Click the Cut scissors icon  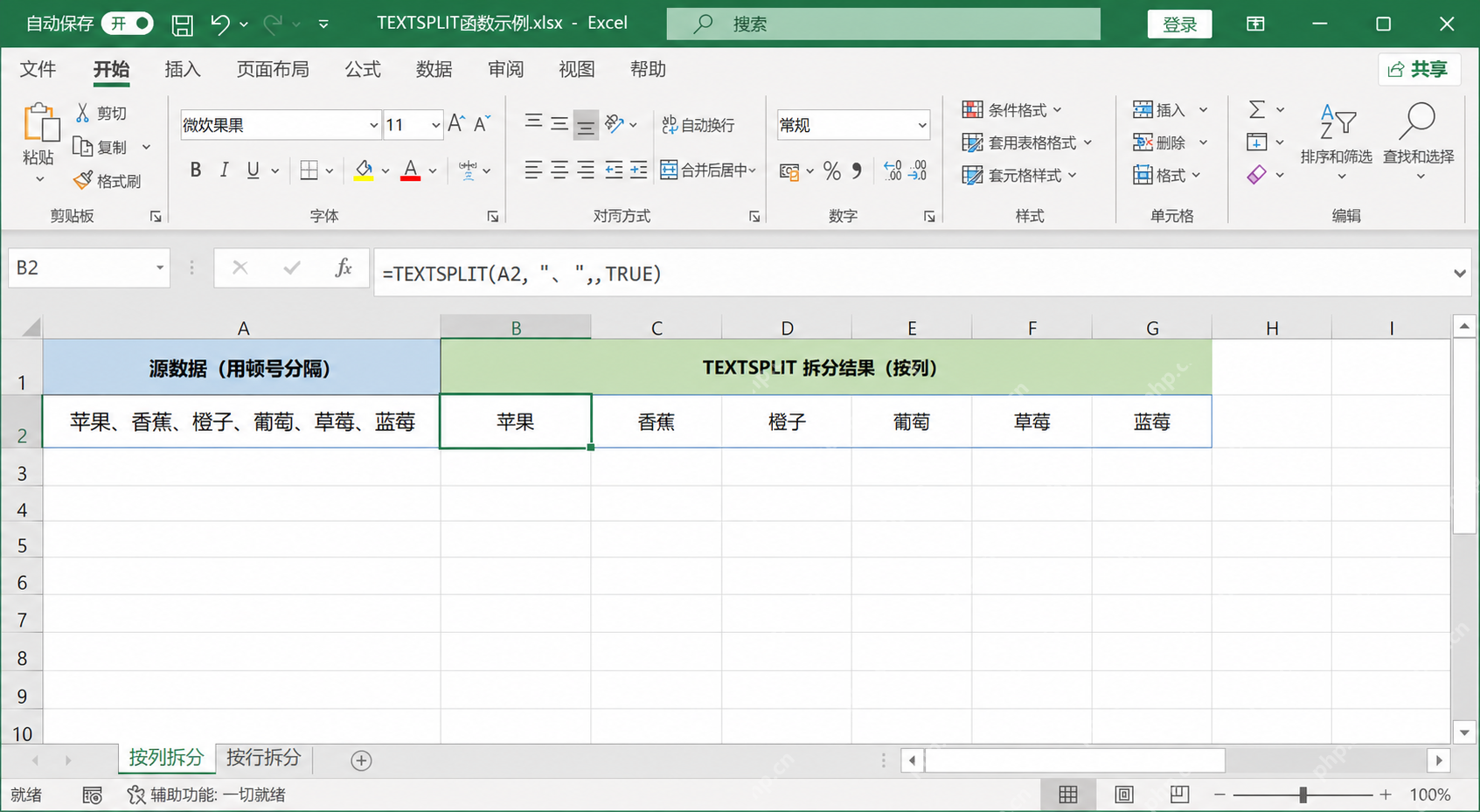pos(82,113)
